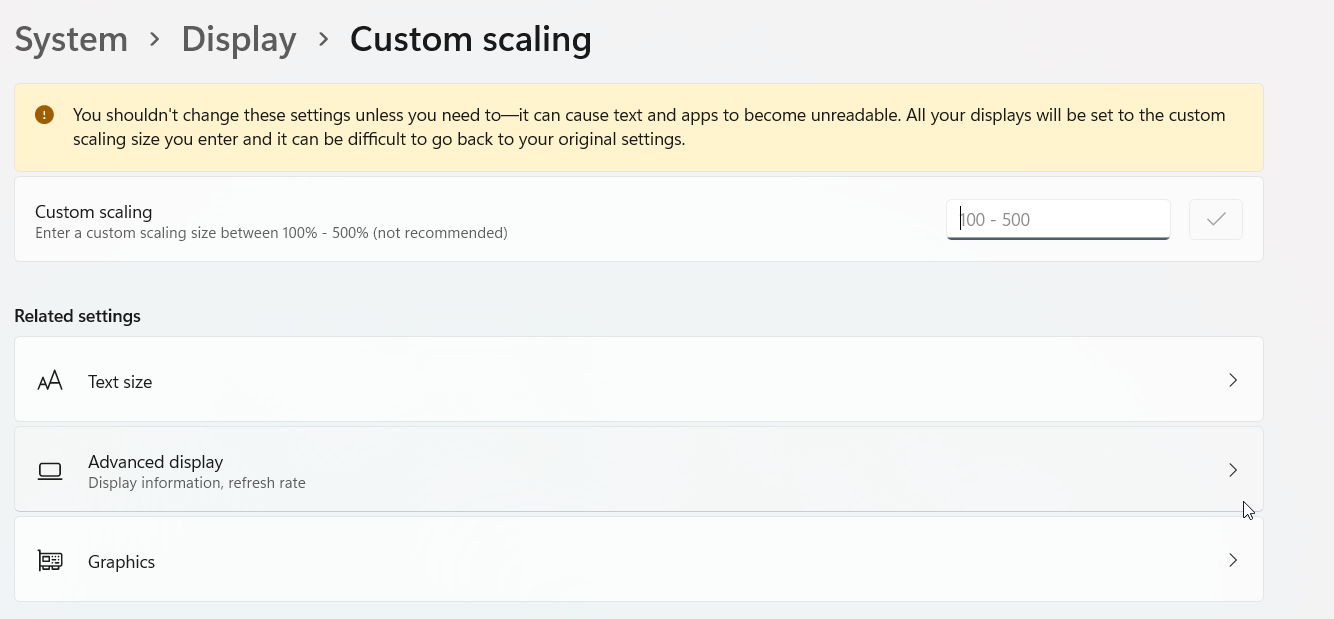This screenshot has width=1334, height=619.
Task: Open the Graphics setting label
Action: [121, 562]
